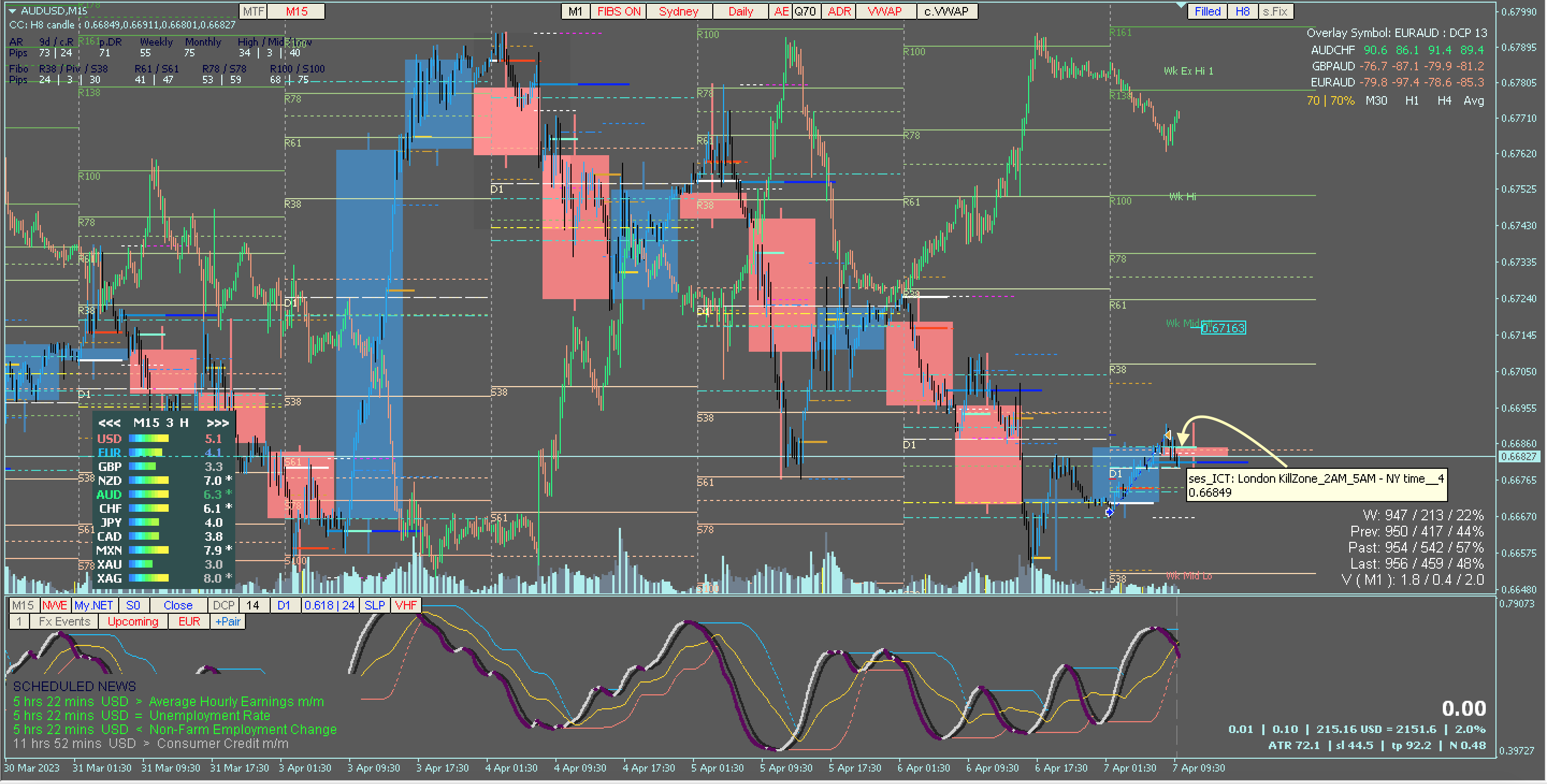Switch to Daily via top button
Viewport: 1547px width, 784px height.
pos(740,11)
